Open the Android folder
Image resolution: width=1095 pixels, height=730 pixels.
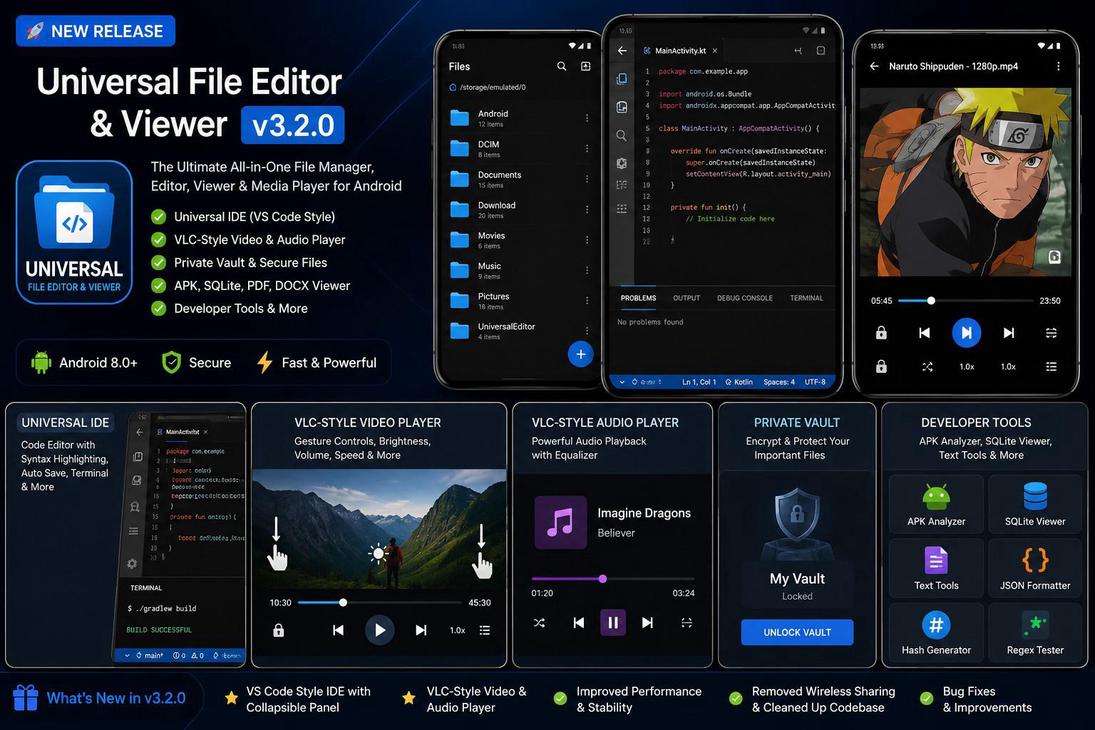[x=520, y=118]
